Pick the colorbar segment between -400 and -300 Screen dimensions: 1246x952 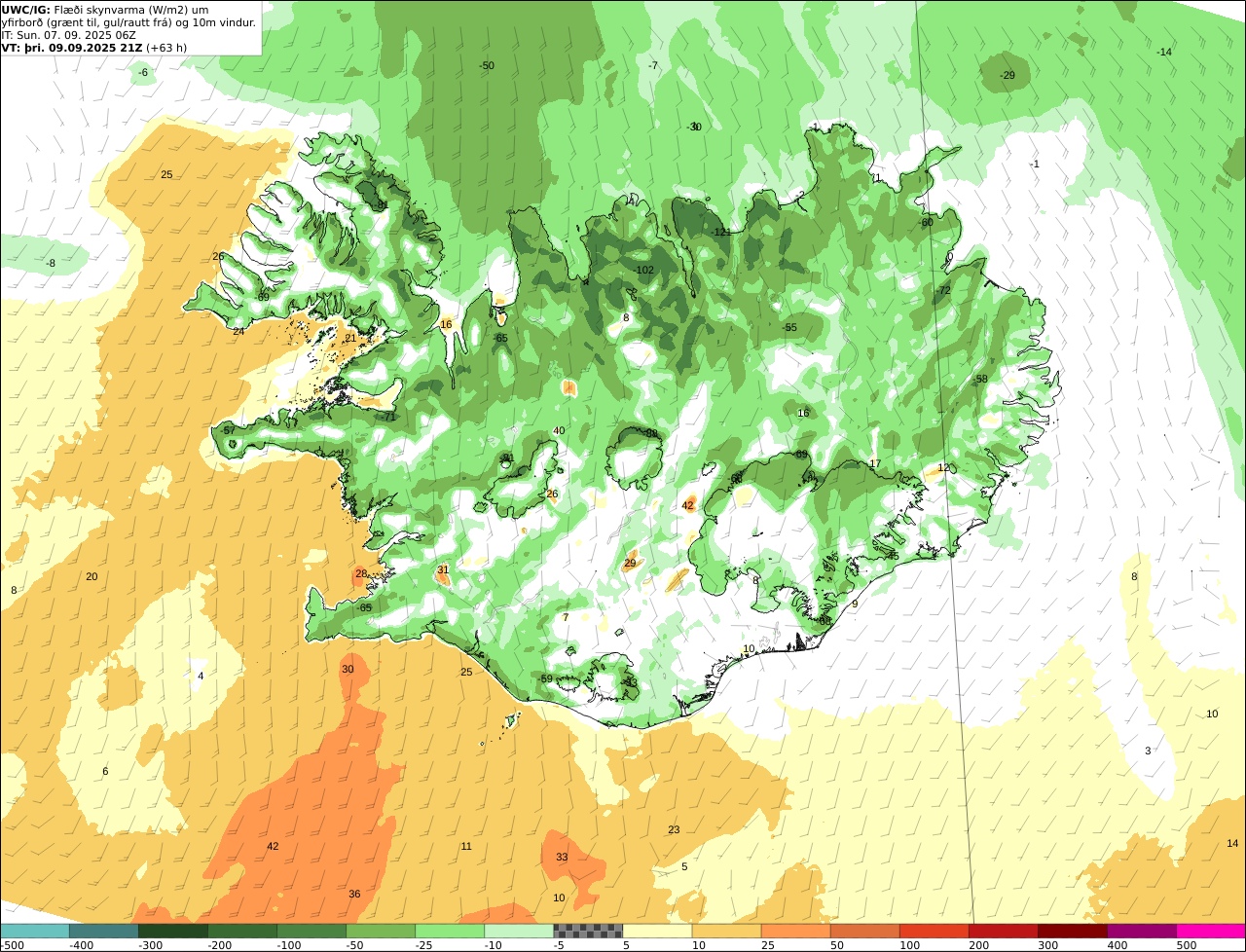(x=103, y=932)
